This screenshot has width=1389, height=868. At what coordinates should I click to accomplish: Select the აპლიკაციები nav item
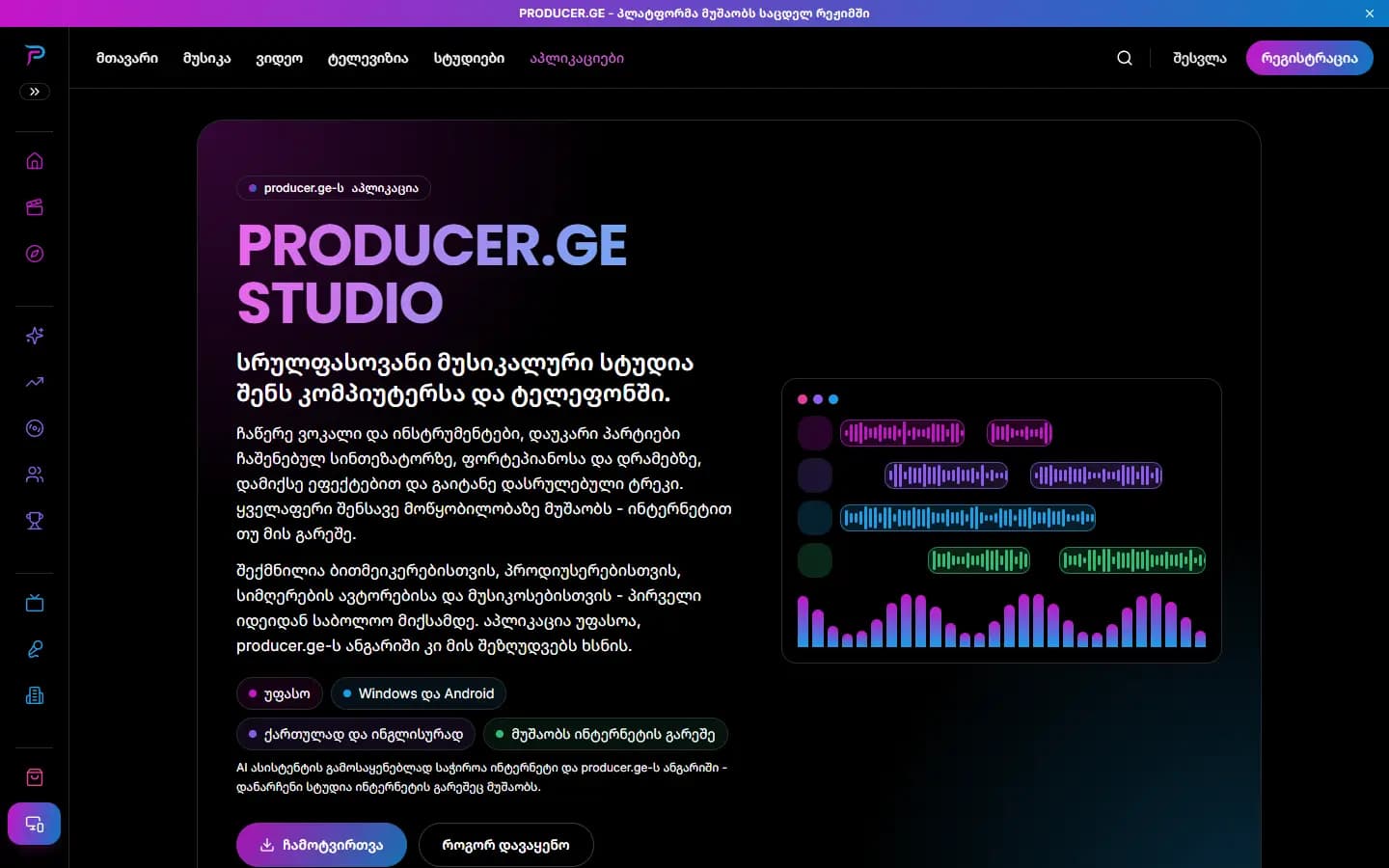click(577, 58)
